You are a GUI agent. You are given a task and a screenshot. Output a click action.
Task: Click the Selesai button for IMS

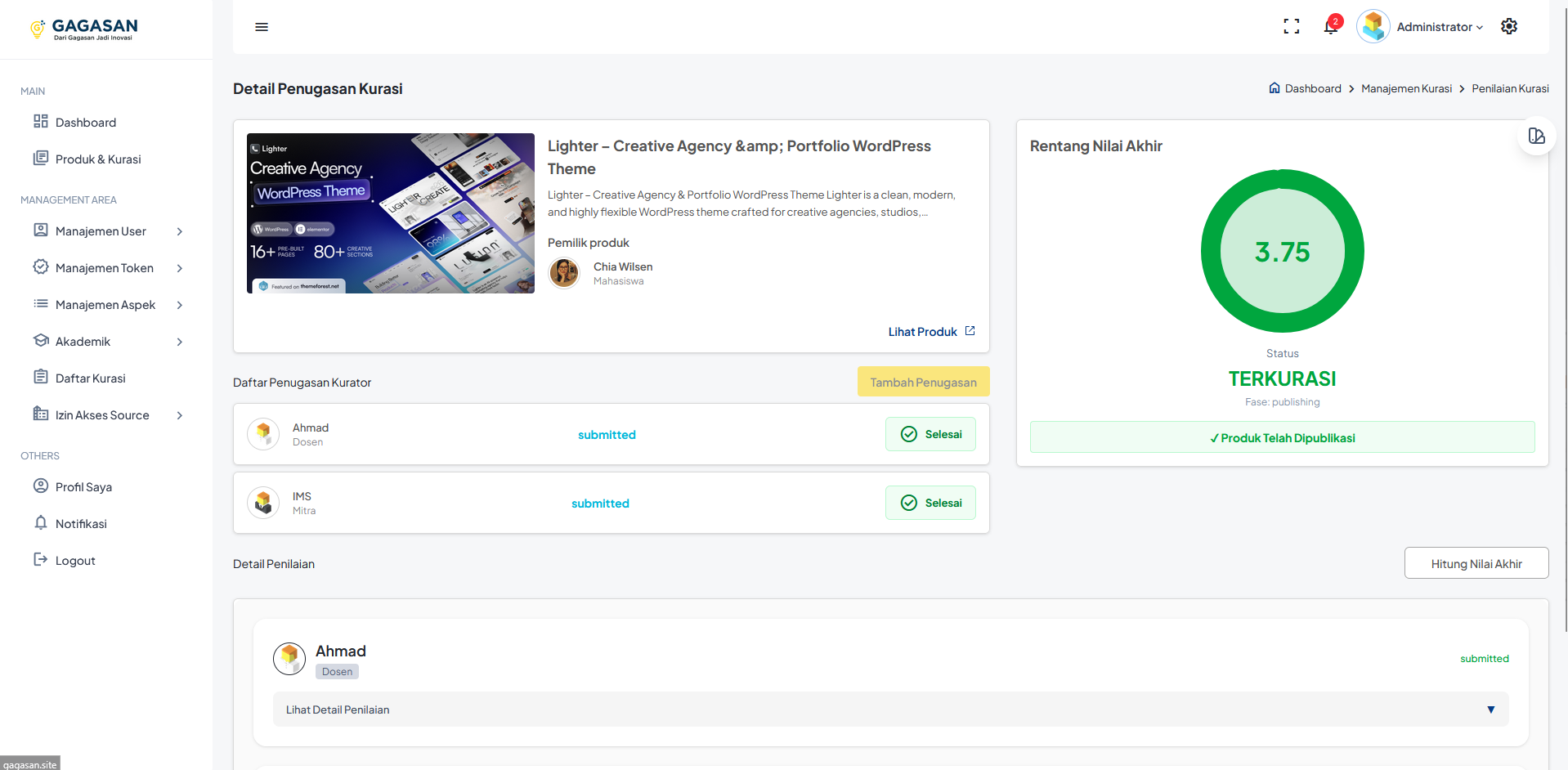pos(930,503)
